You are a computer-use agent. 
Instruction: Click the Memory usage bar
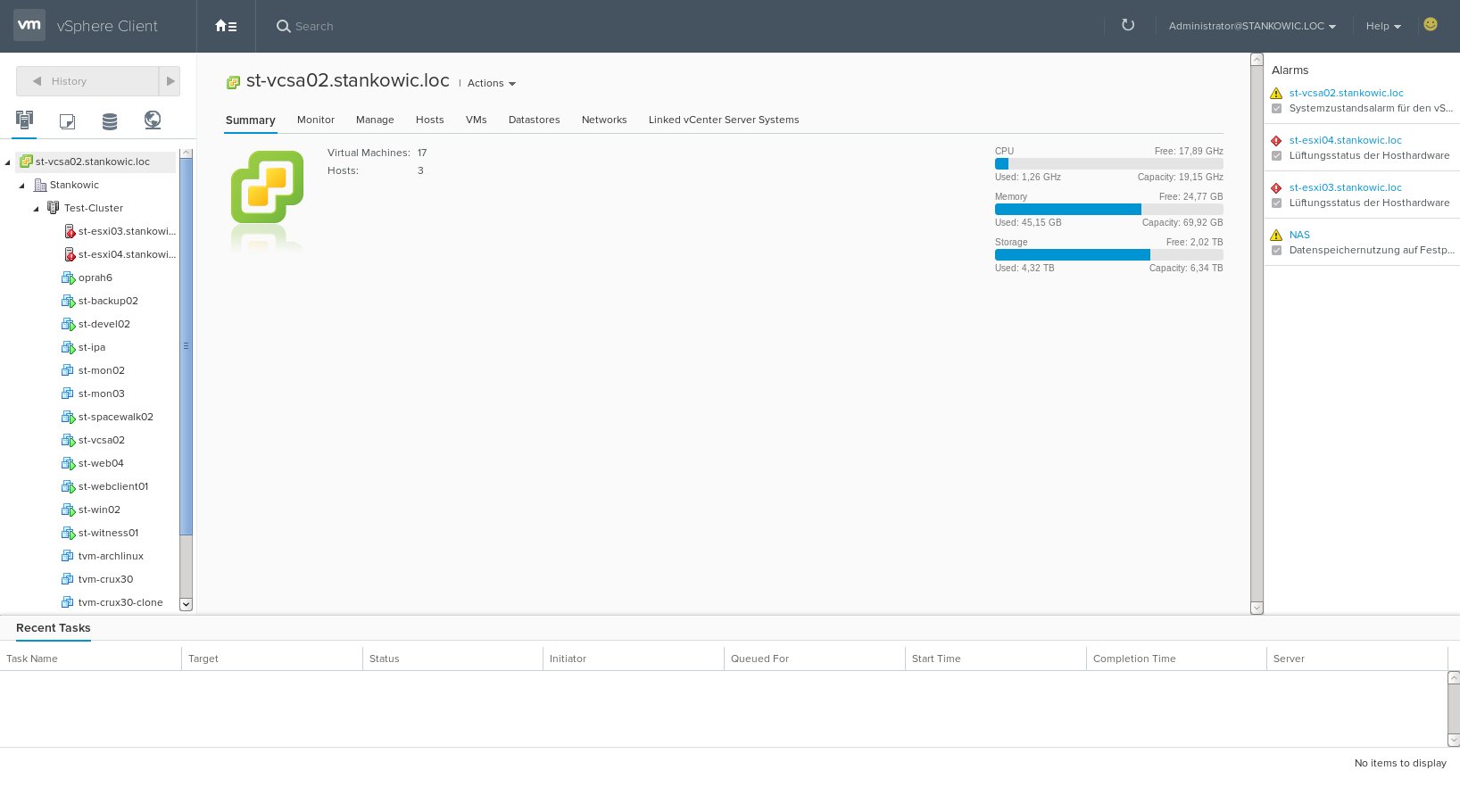[1108, 210]
